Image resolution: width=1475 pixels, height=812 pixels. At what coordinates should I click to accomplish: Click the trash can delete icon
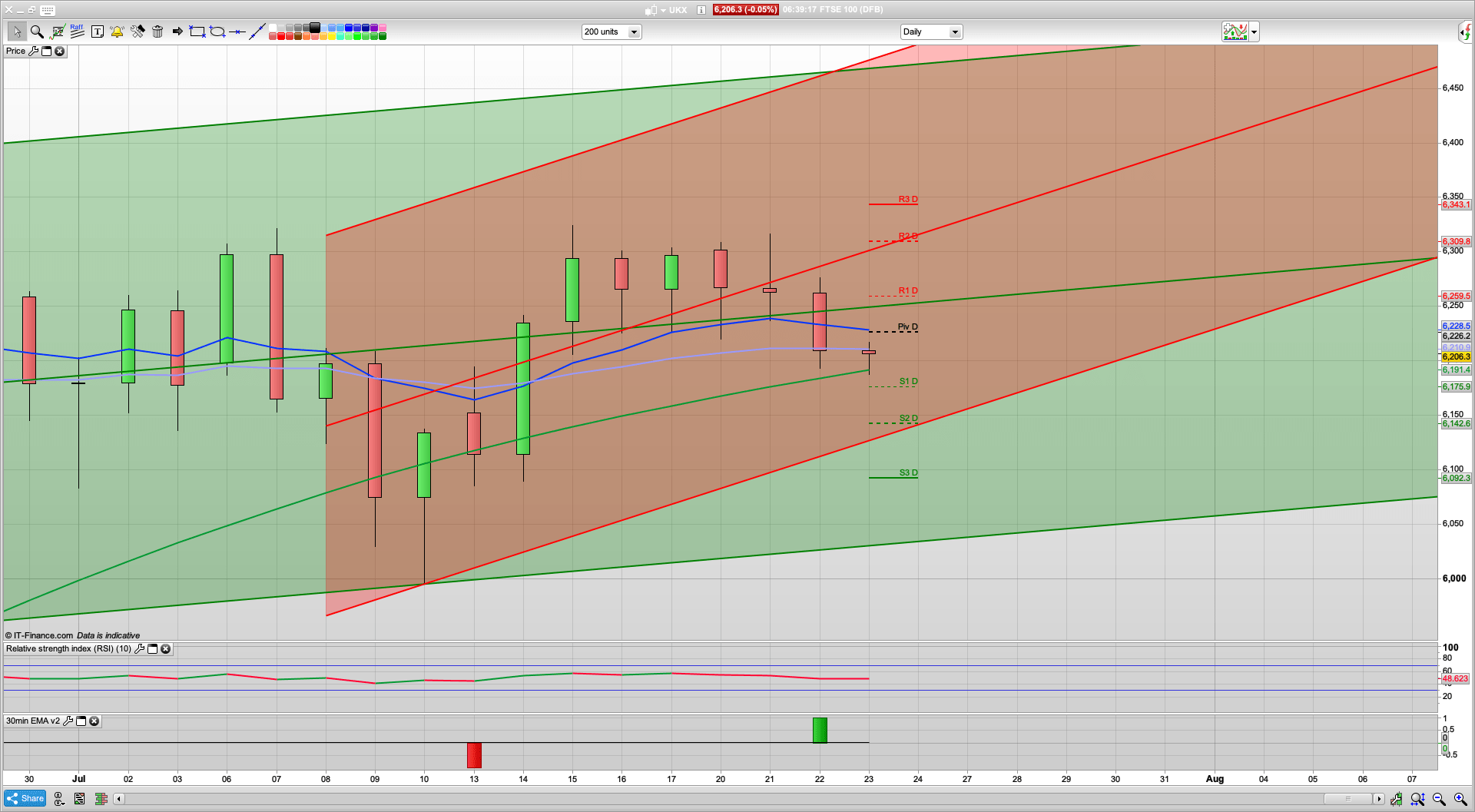157,31
